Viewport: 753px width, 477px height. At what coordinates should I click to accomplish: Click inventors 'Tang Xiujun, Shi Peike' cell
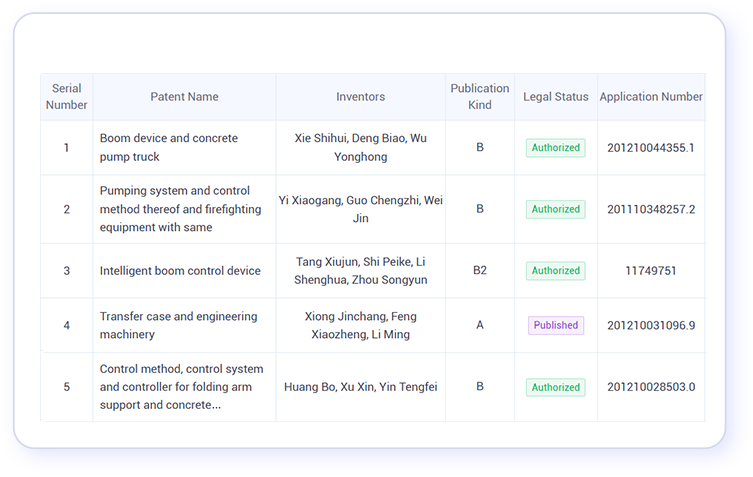point(361,271)
